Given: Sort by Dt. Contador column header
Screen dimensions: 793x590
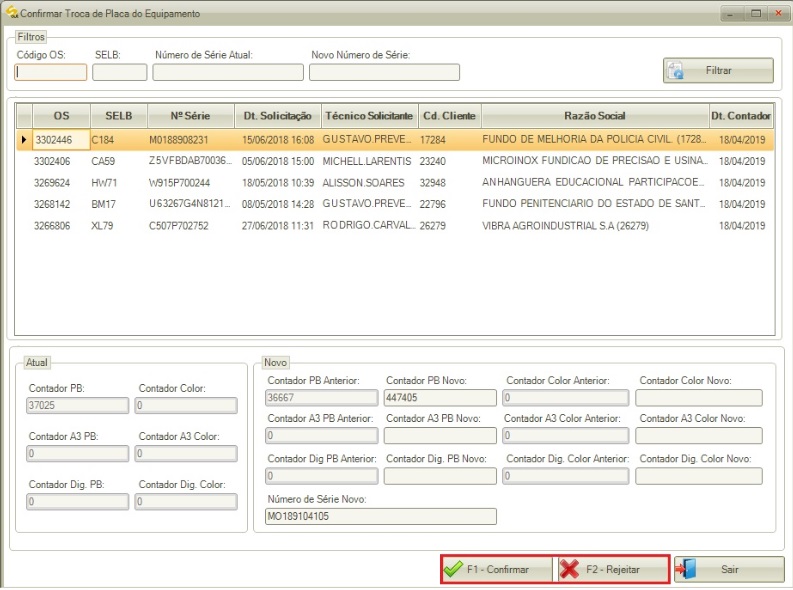Looking at the screenshot, I should 741,116.
